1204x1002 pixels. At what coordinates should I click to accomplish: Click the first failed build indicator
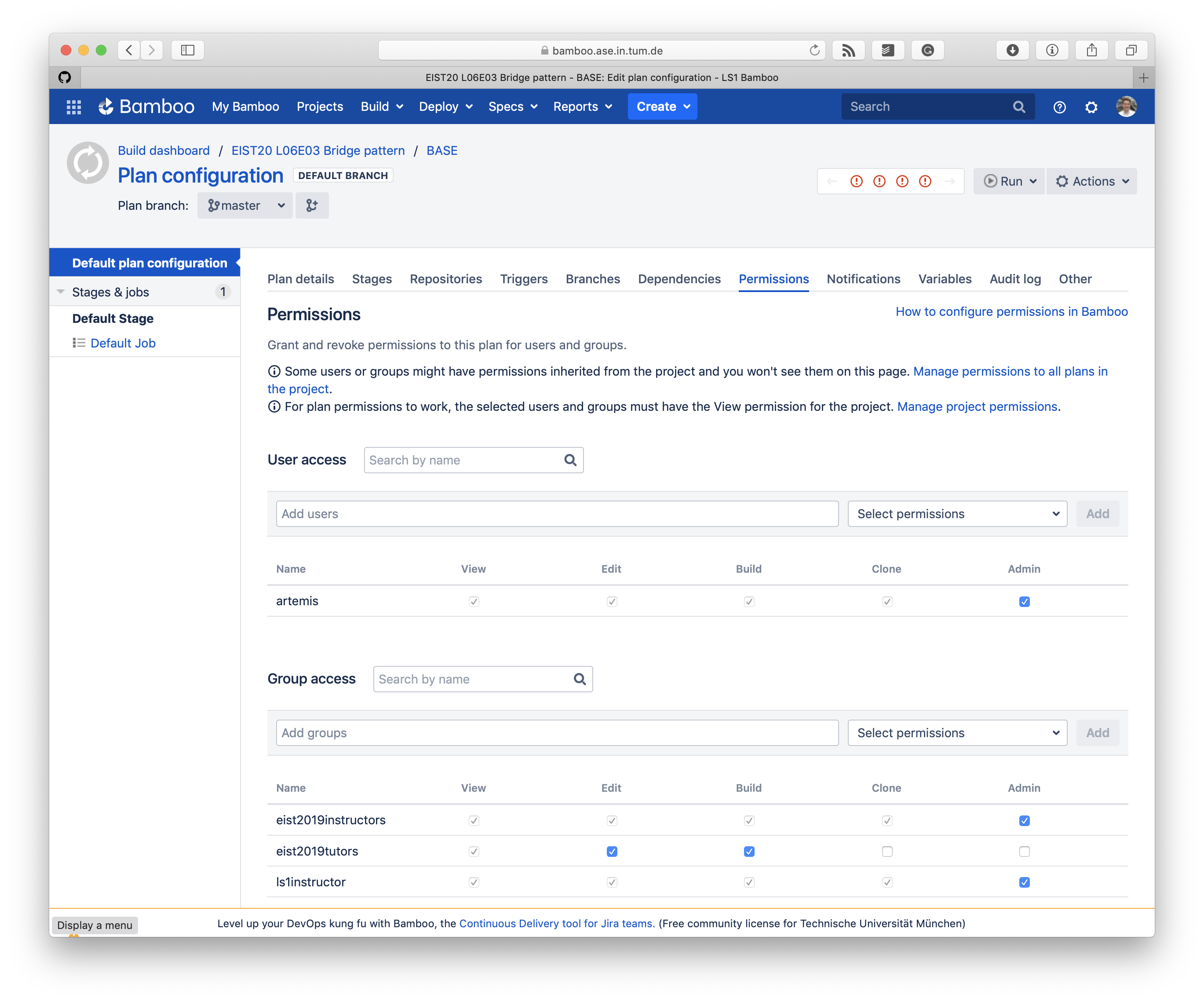point(856,181)
